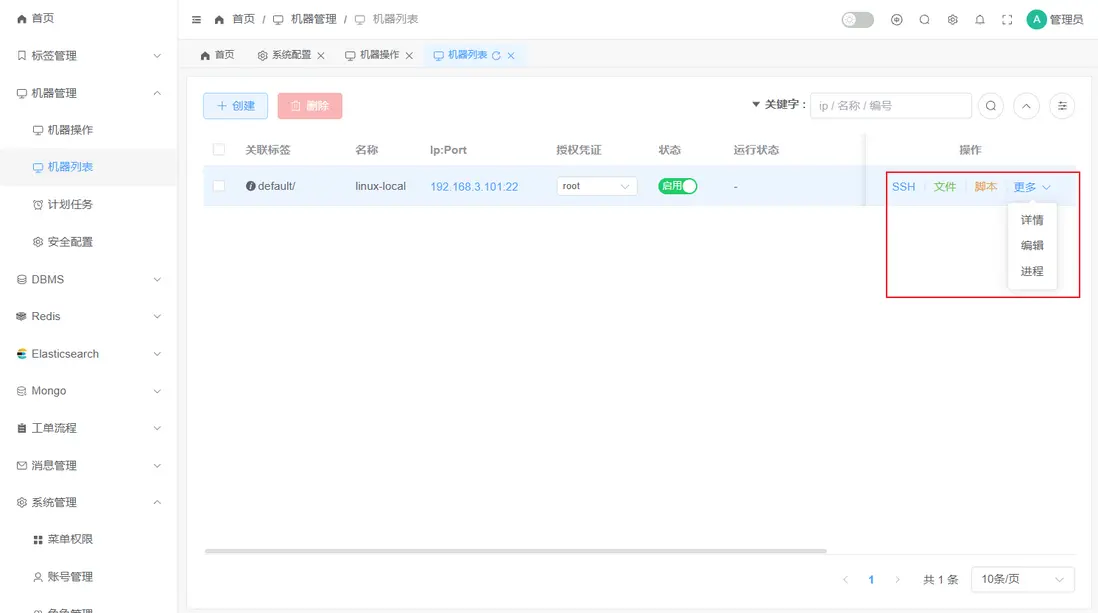
Task: Expand Redis sidebar menu
Action: click(x=88, y=316)
